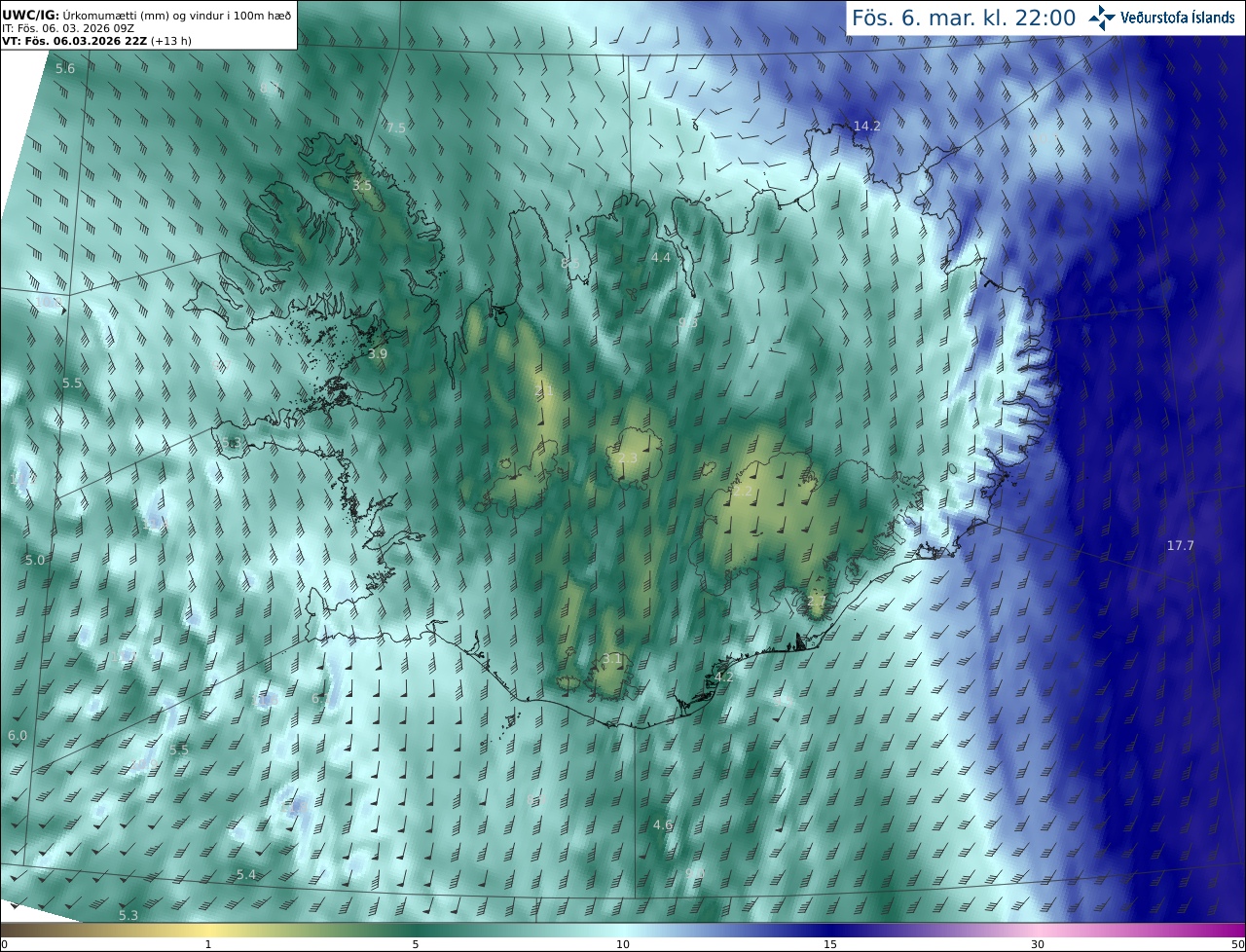The width and height of the screenshot is (1246, 952).
Task: Click the 7.5 value on the map
Action: [395, 128]
